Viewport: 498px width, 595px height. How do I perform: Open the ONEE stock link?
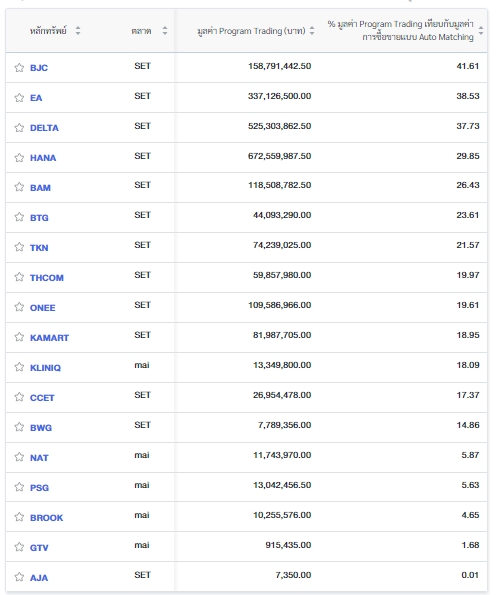tap(43, 308)
